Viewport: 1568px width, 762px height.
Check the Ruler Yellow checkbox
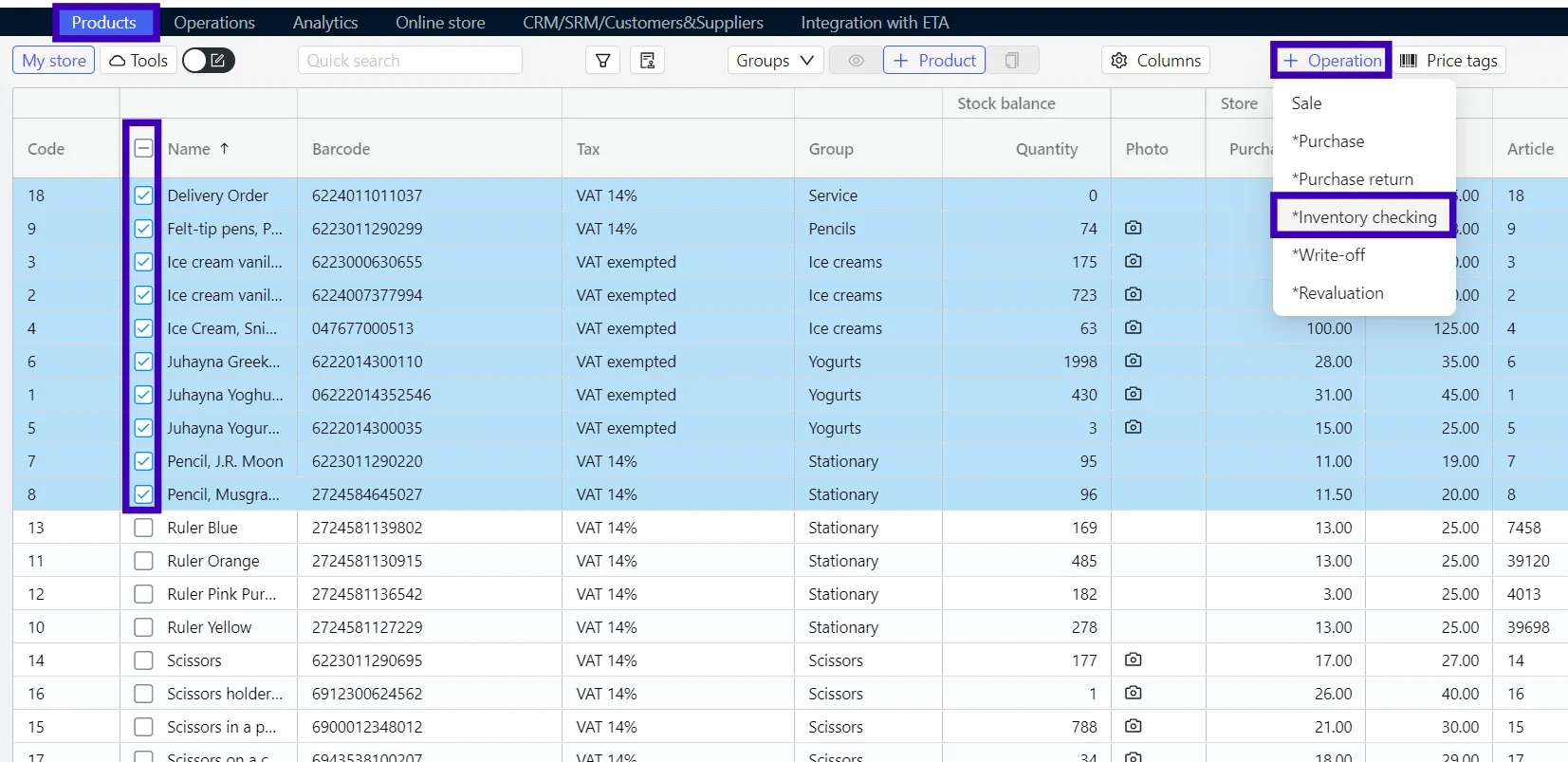point(143,627)
